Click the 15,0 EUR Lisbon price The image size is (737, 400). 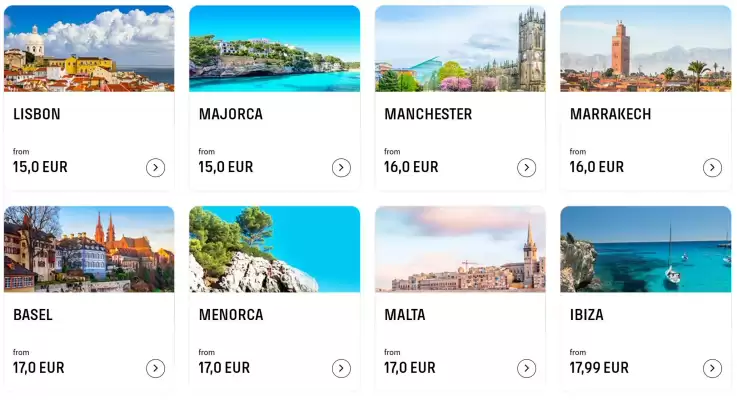(x=40, y=167)
